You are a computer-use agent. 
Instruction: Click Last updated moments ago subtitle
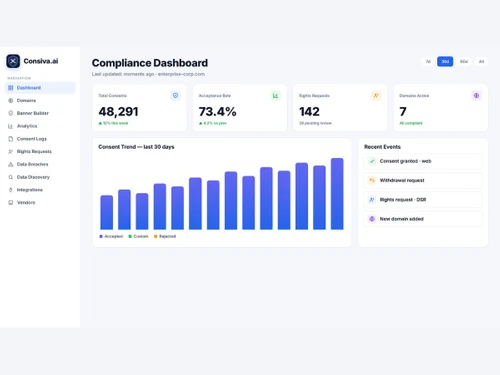tap(148, 74)
